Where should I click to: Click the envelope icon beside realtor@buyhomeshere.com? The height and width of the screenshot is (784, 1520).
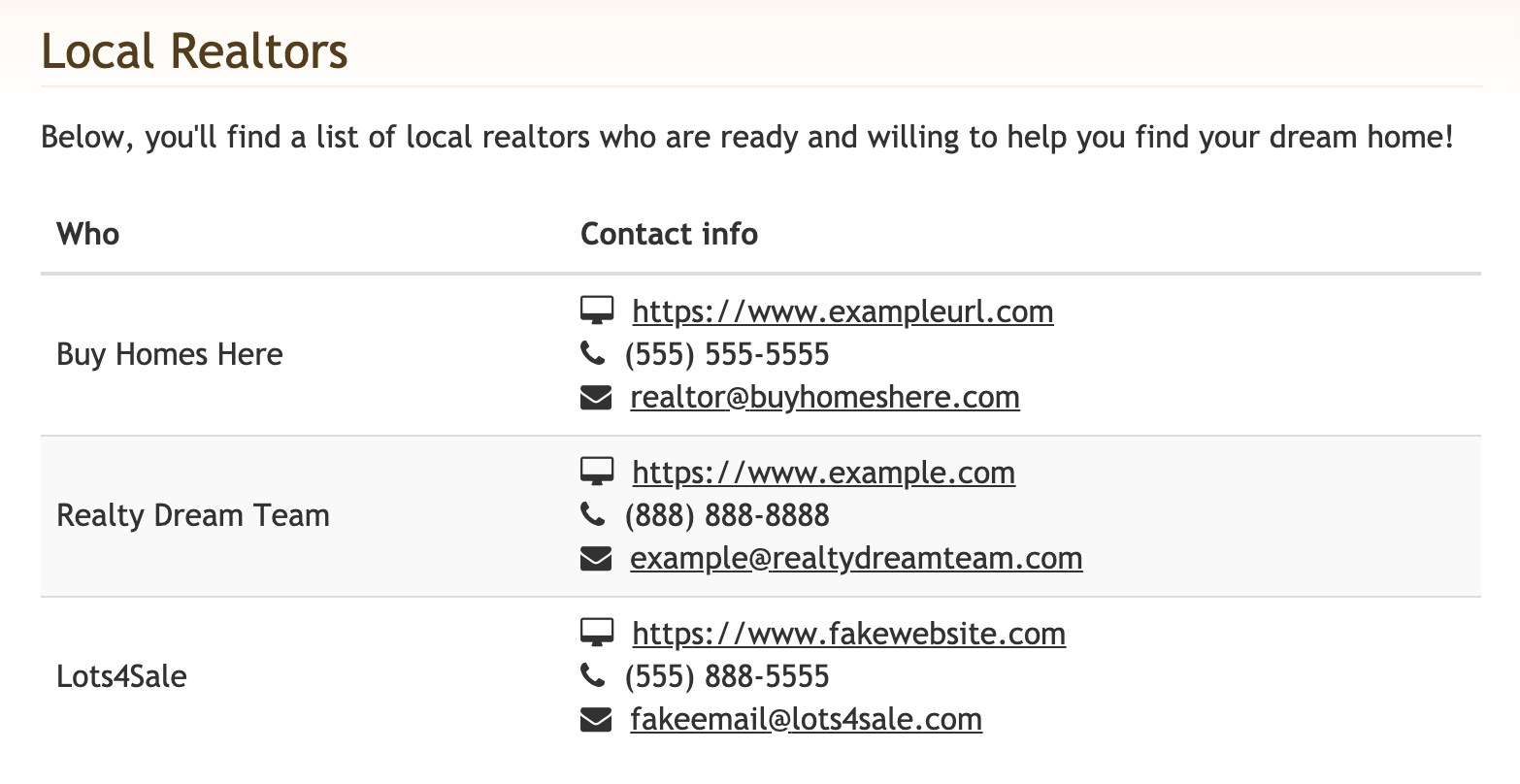click(x=596, y=397)
